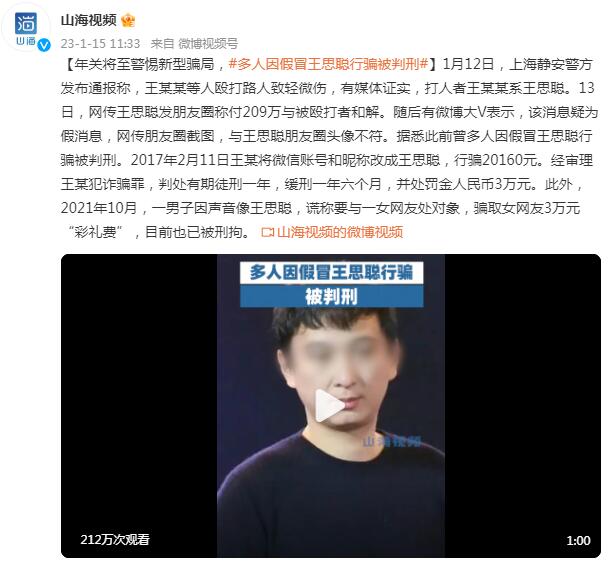Click black area right of video frame
Viewport: 609px width, 563px height.
[523, 388]
